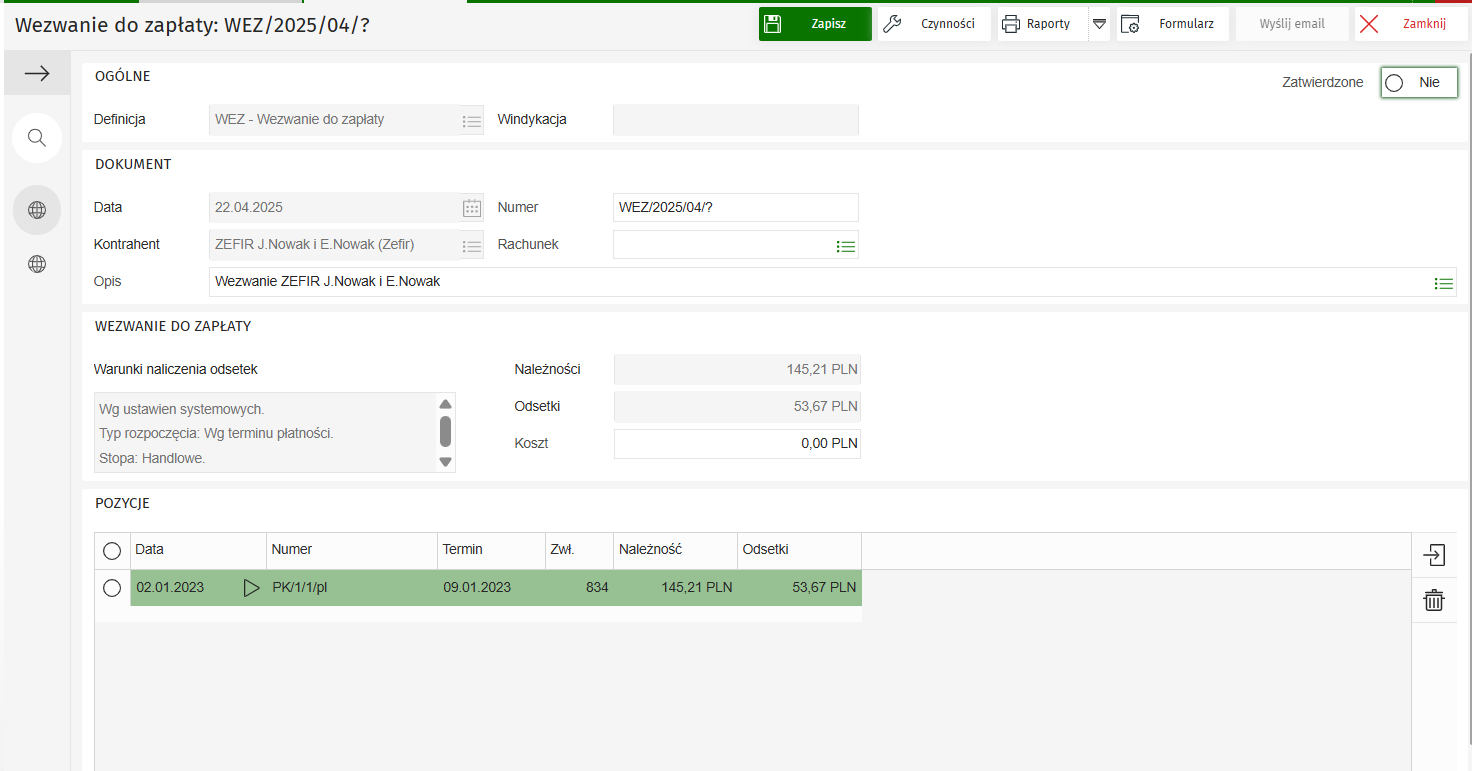Viewport: 1472px width, 771px height.
Task: Open the calendar picker for Data field
Action: [472, 208]
